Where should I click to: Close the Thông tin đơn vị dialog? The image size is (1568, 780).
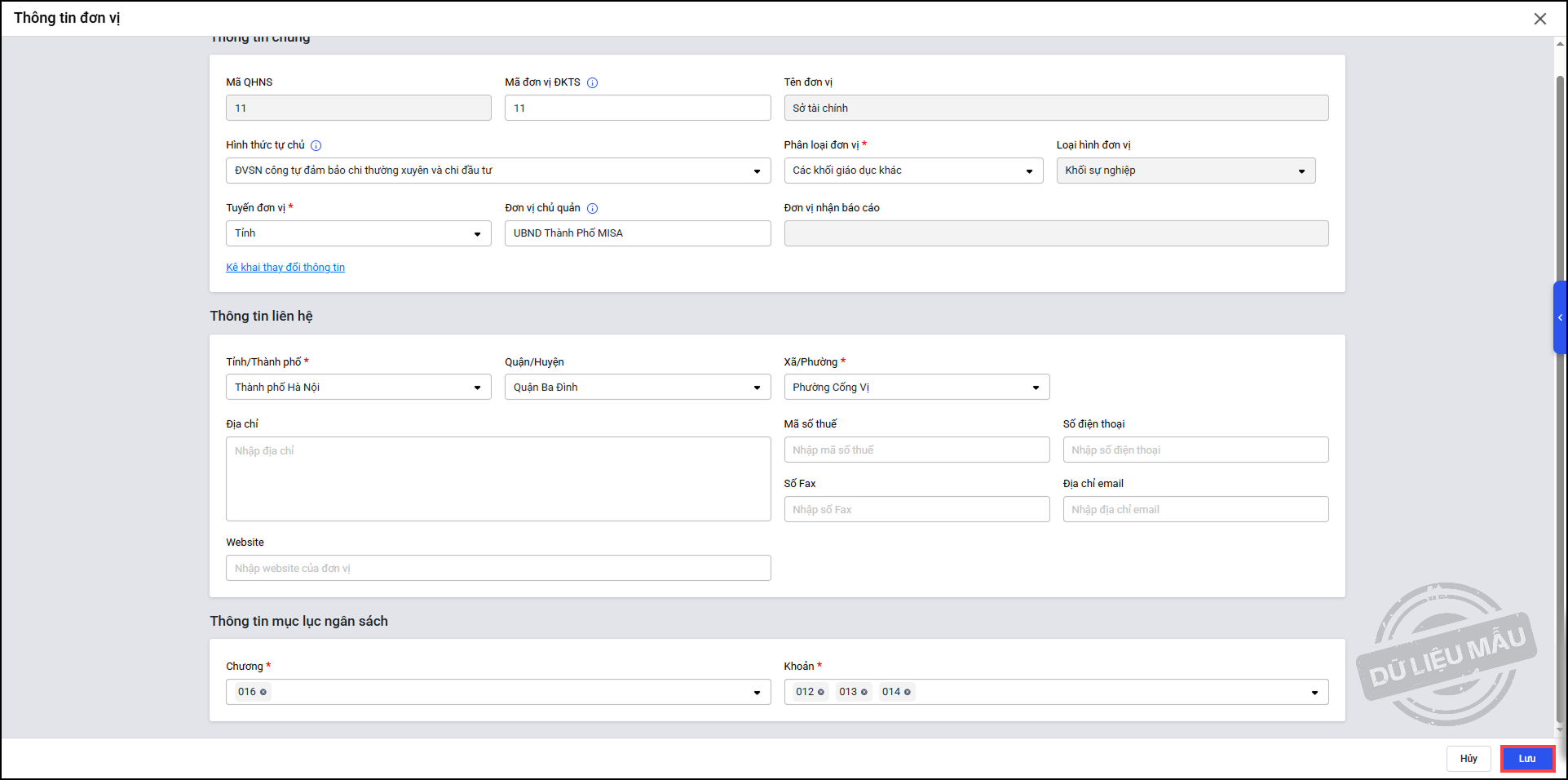coord(1539,19)
